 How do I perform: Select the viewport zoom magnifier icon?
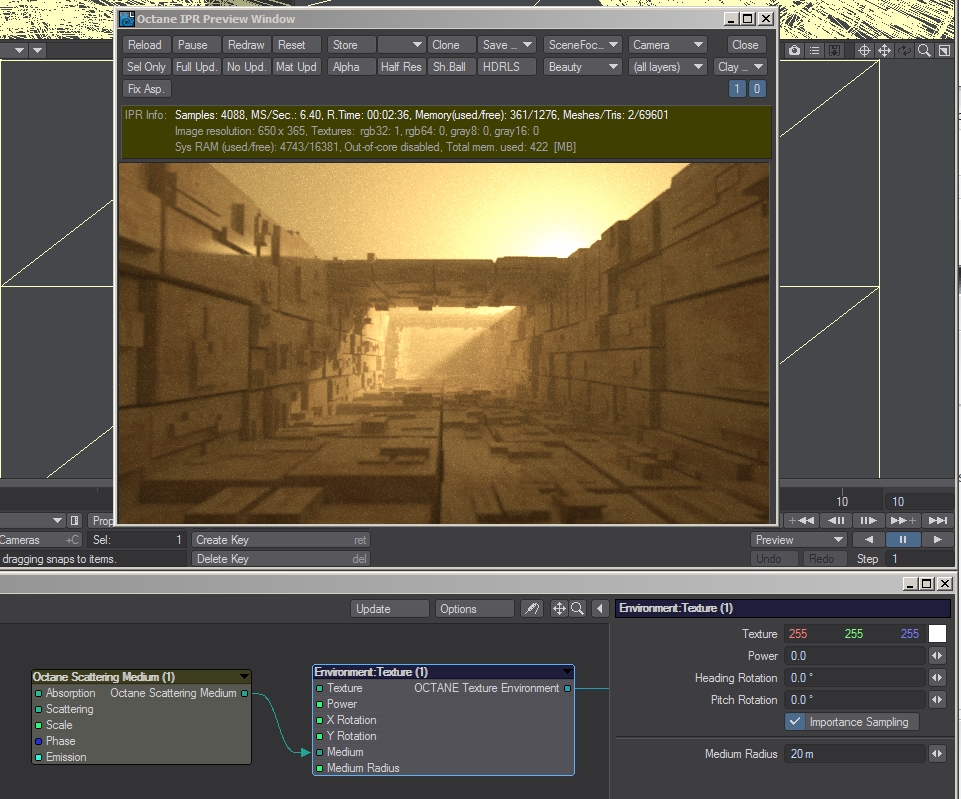click(925, 51)
